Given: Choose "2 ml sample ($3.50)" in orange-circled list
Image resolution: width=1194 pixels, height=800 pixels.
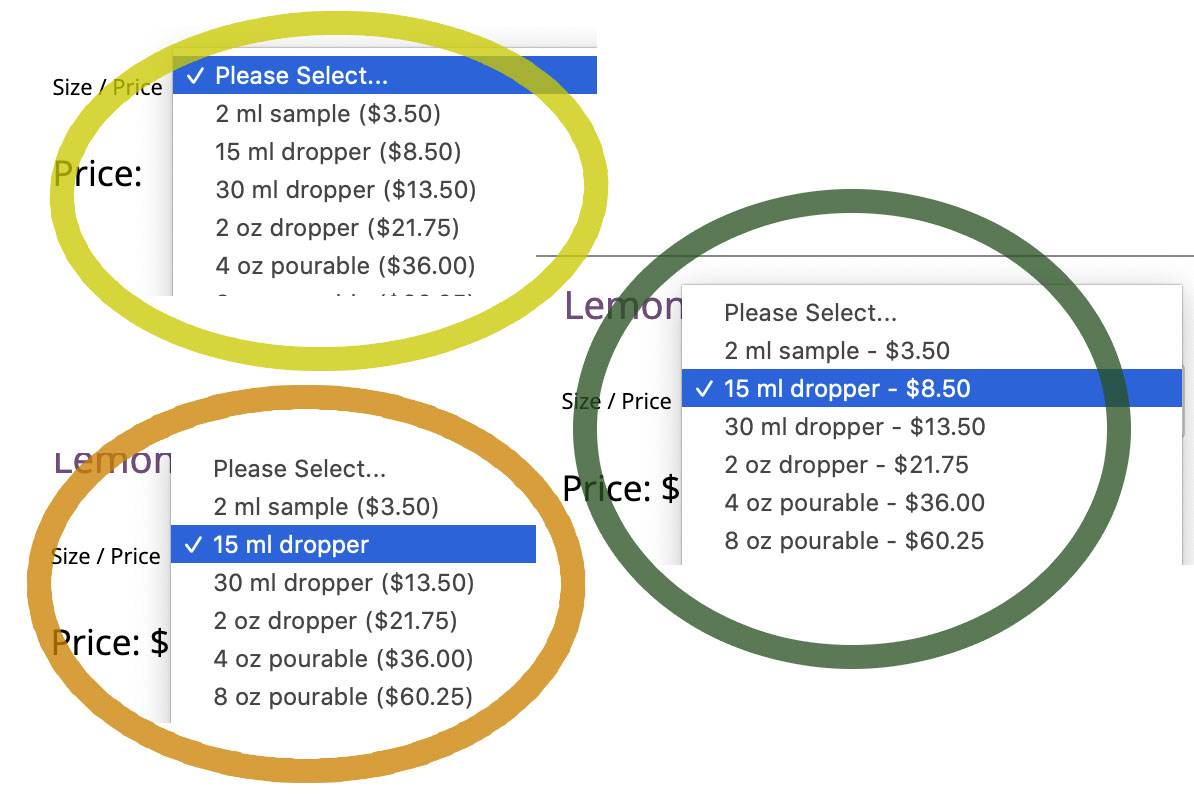Looking at the screenshot, I should point(326,507).
